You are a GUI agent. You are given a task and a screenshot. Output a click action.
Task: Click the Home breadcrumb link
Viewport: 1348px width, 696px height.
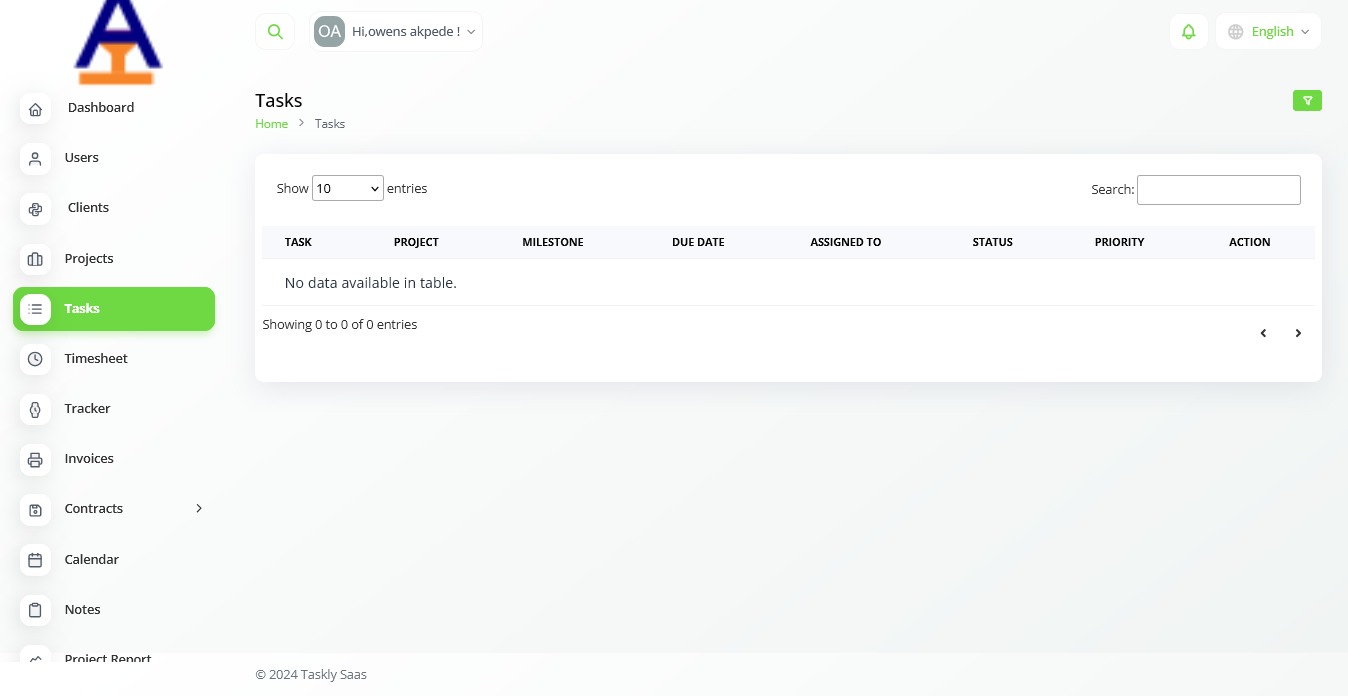tap(271, 124)
